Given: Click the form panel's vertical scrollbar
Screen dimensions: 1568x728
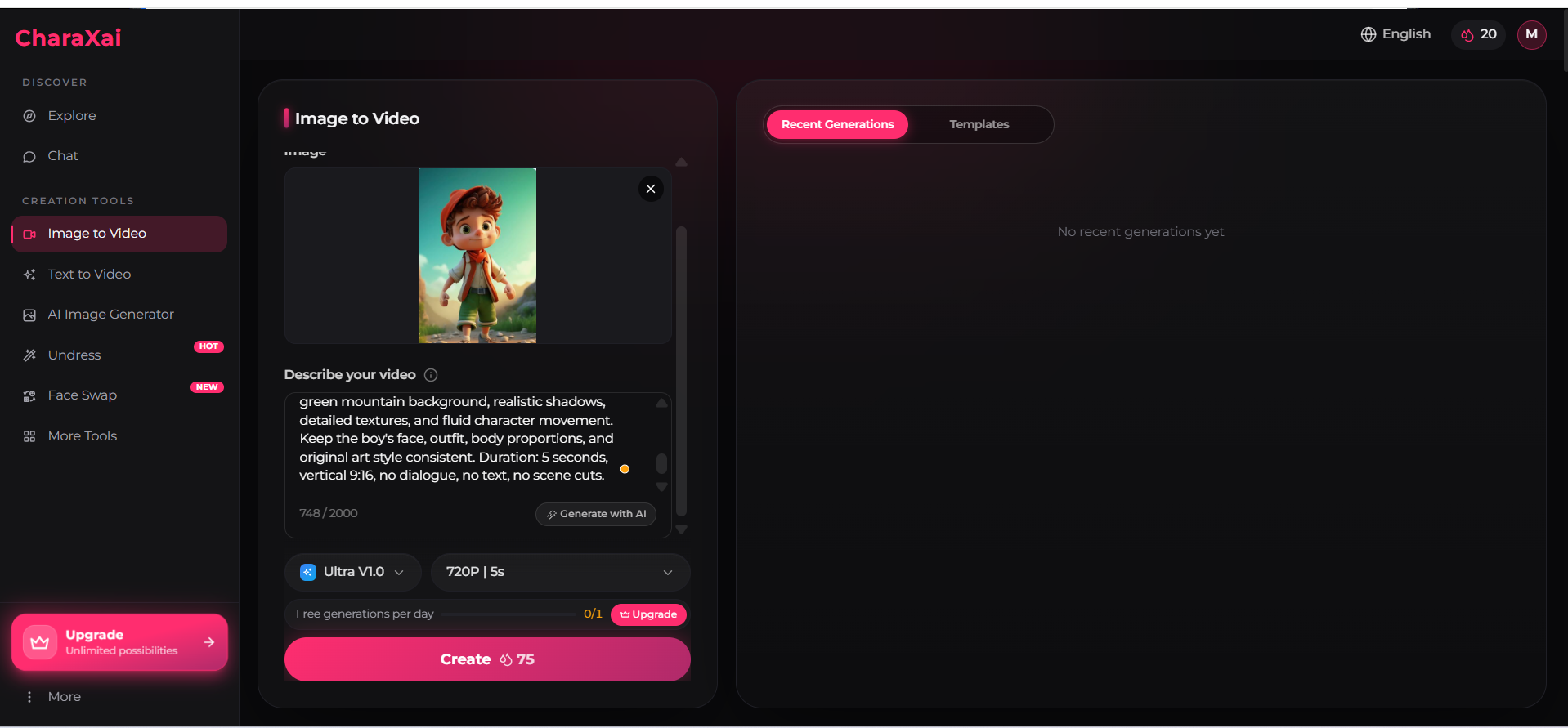Looking at the screenshot, I should [x=681, y=370].
